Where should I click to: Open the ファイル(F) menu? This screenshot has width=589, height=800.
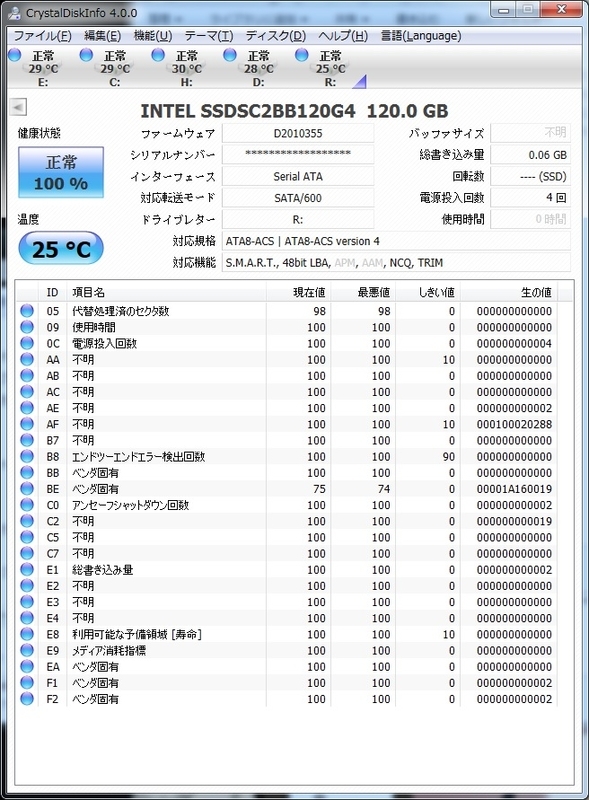coord(42,36)
